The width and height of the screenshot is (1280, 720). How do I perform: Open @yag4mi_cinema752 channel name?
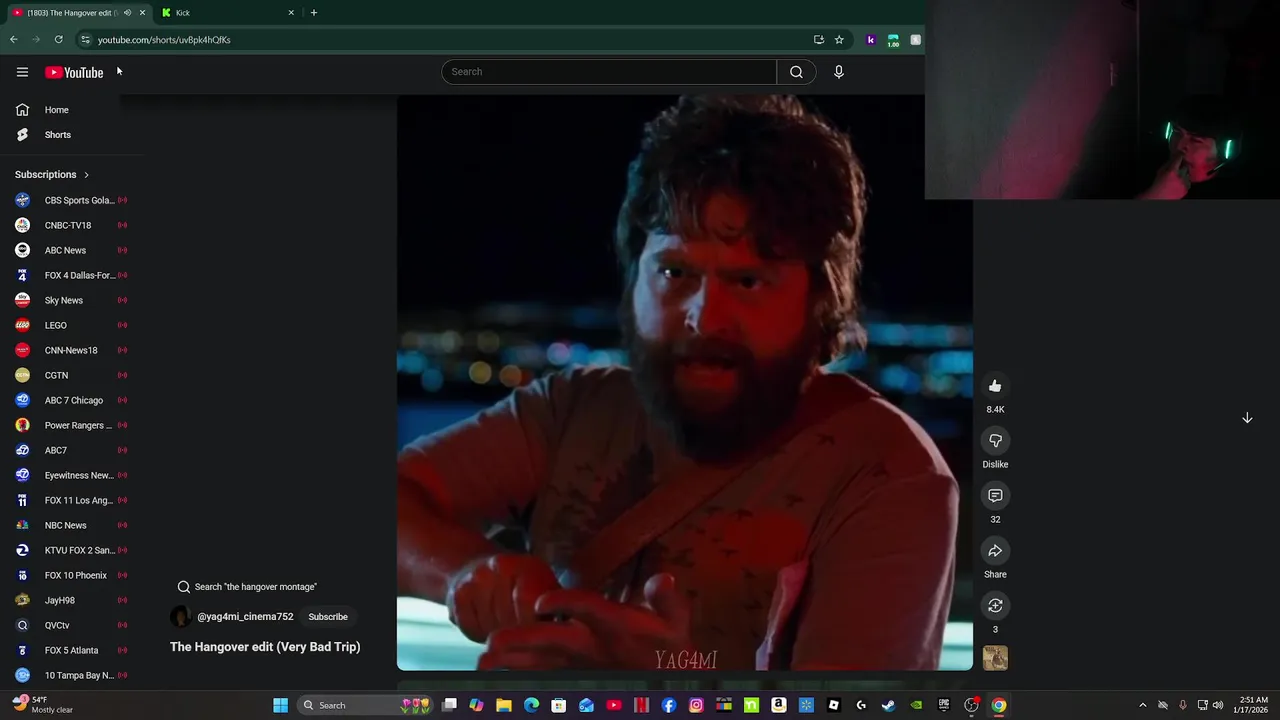(x=245, y=617)
